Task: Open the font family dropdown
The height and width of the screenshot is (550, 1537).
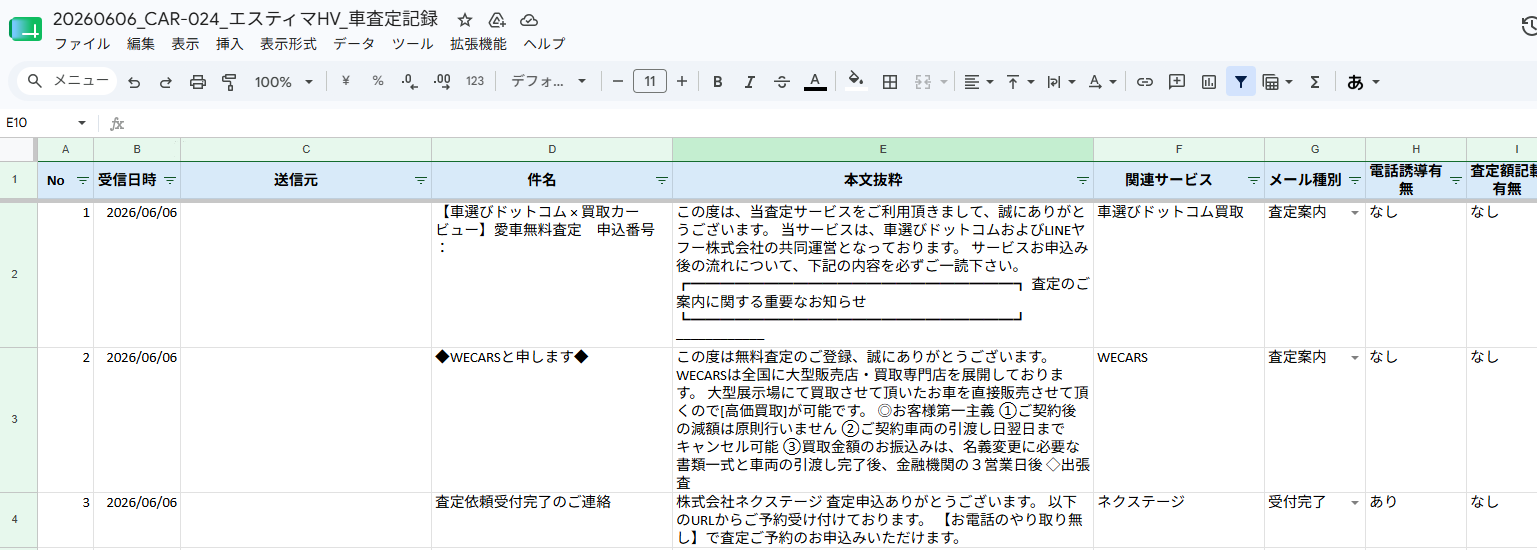Action: [548, 82]
